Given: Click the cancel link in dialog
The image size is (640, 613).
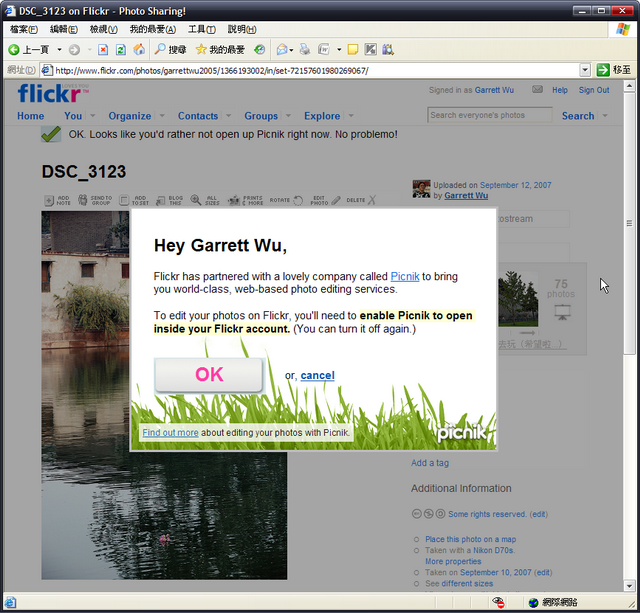Looking at the screenshot, I should click(318, 375).
